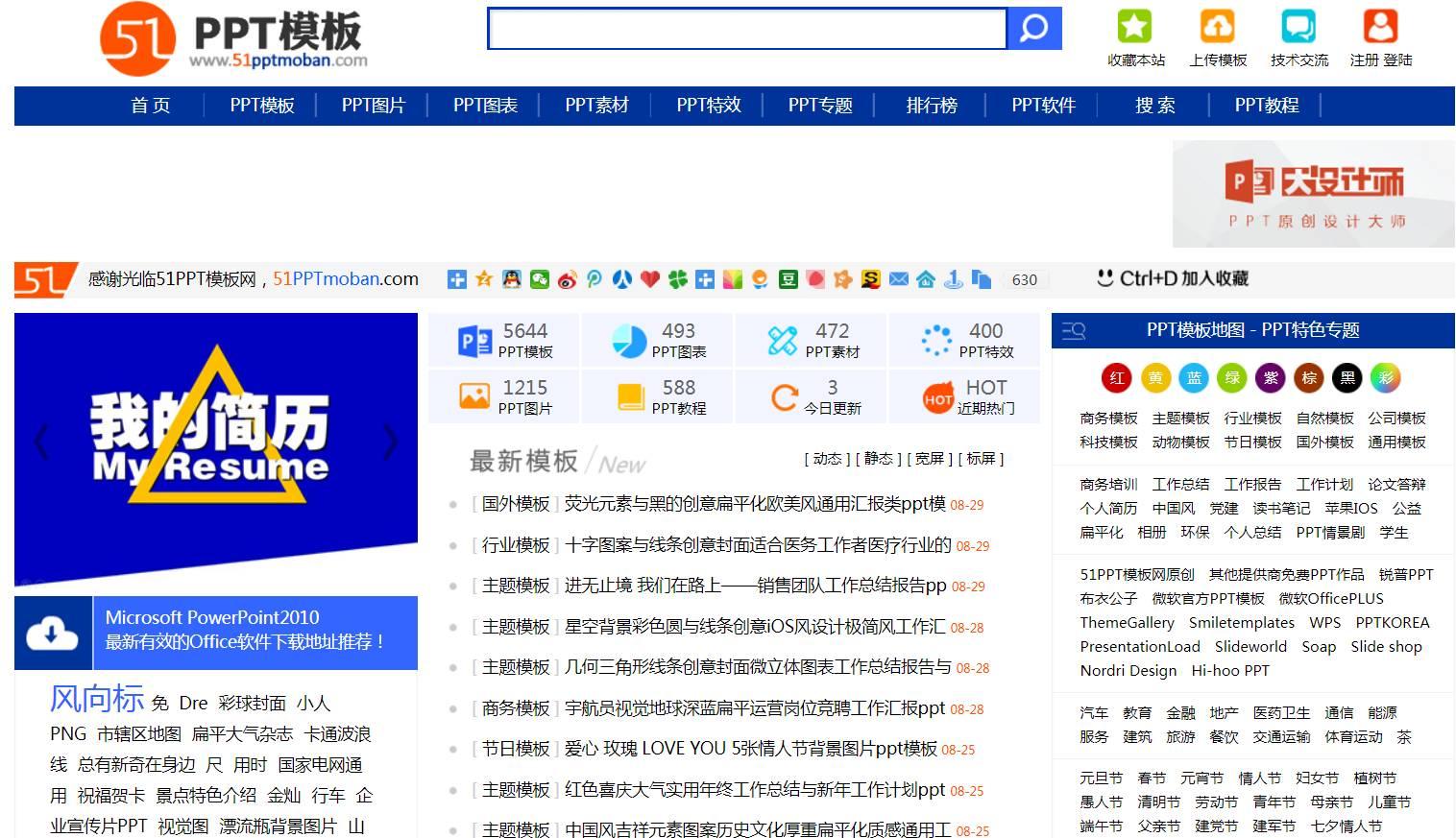This screenshot has width=1456, height=838.
Task: Click the 收藏本站 star icon
Action: coord(1134,26)
